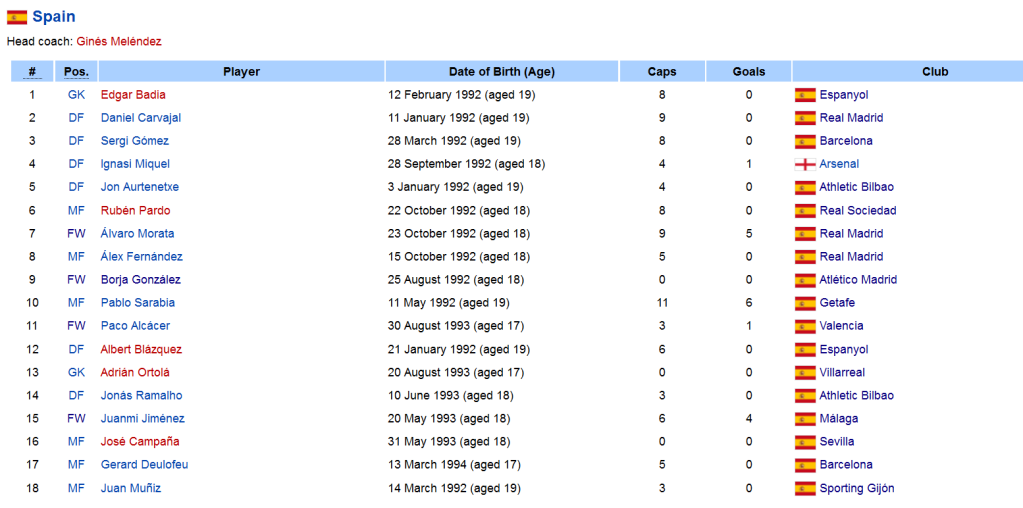Open the Spain heading link
The height and width of the screenshot is (508, 1023).
tap(53, 17)
